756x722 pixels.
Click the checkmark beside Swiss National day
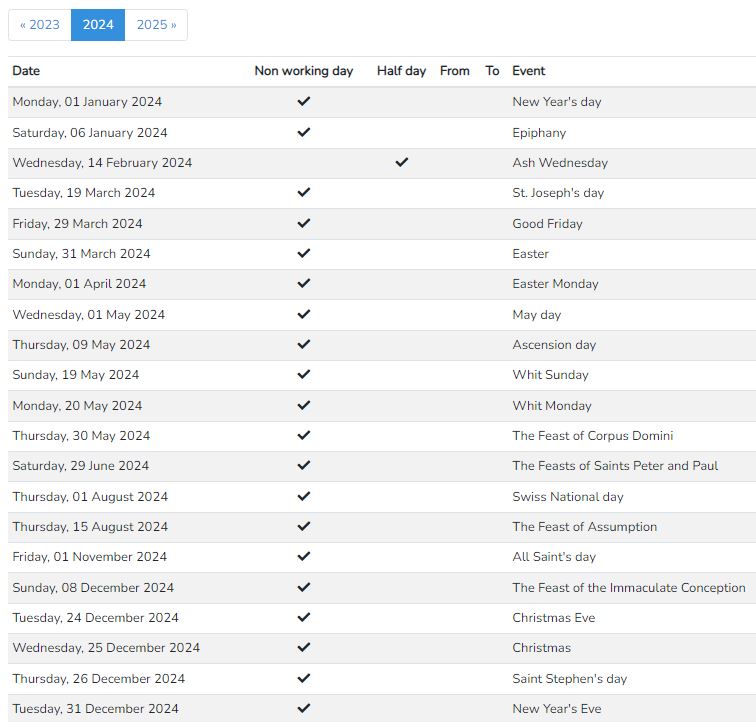pos(304,496)
